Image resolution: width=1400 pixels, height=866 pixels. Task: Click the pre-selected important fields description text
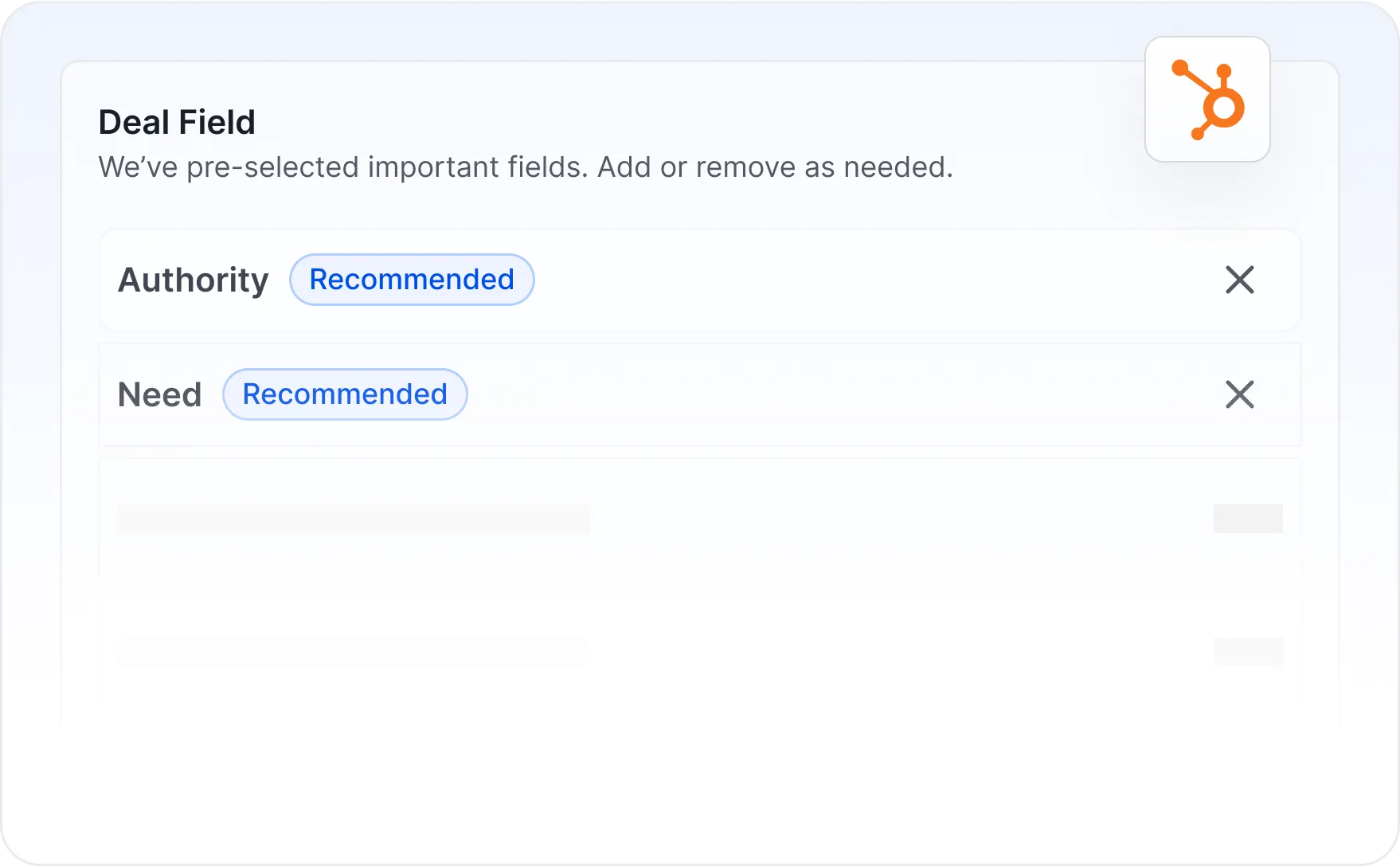[x=526, y=167]
